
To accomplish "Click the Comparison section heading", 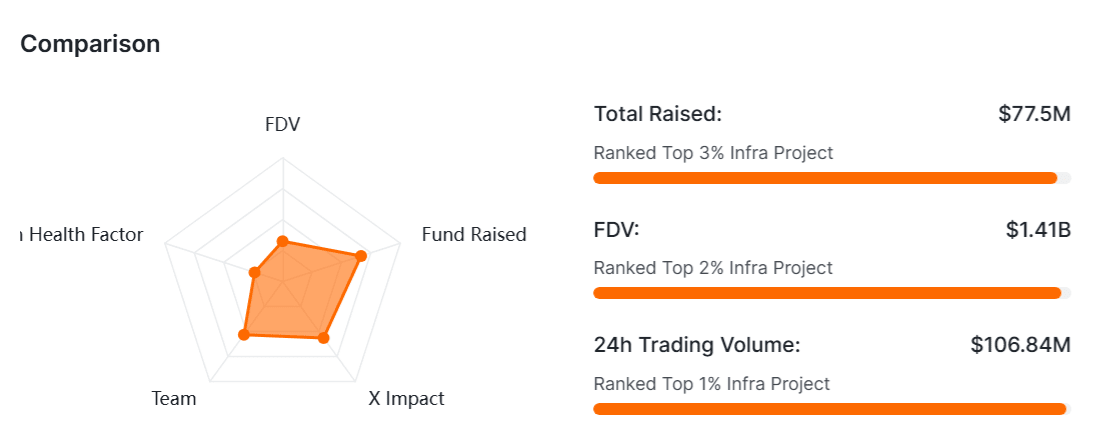I will pos(90,44).
